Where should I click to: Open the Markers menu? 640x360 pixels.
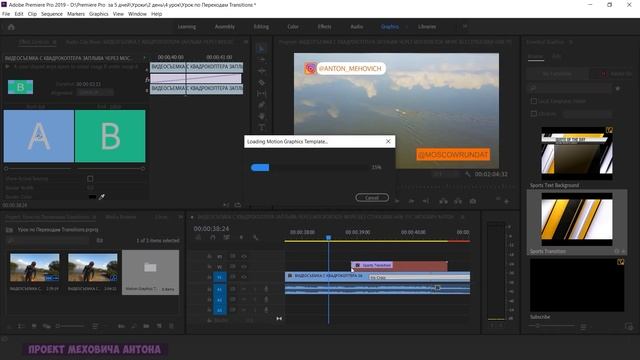[x=76, y=14]
